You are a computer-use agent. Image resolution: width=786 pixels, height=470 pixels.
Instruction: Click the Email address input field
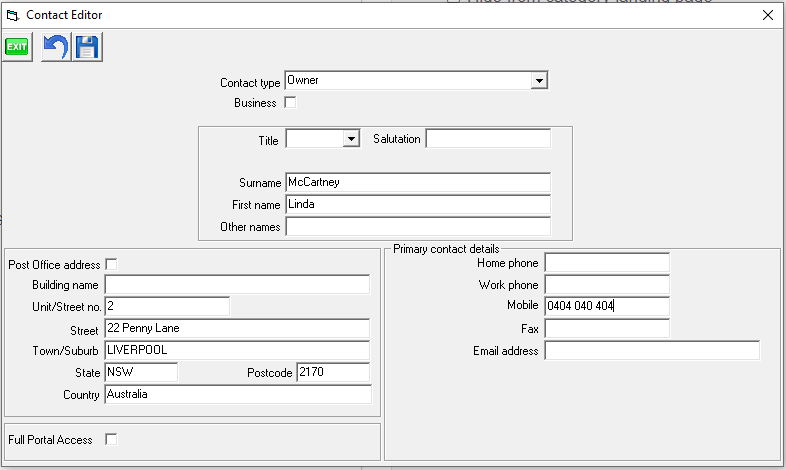pos(652,350)
